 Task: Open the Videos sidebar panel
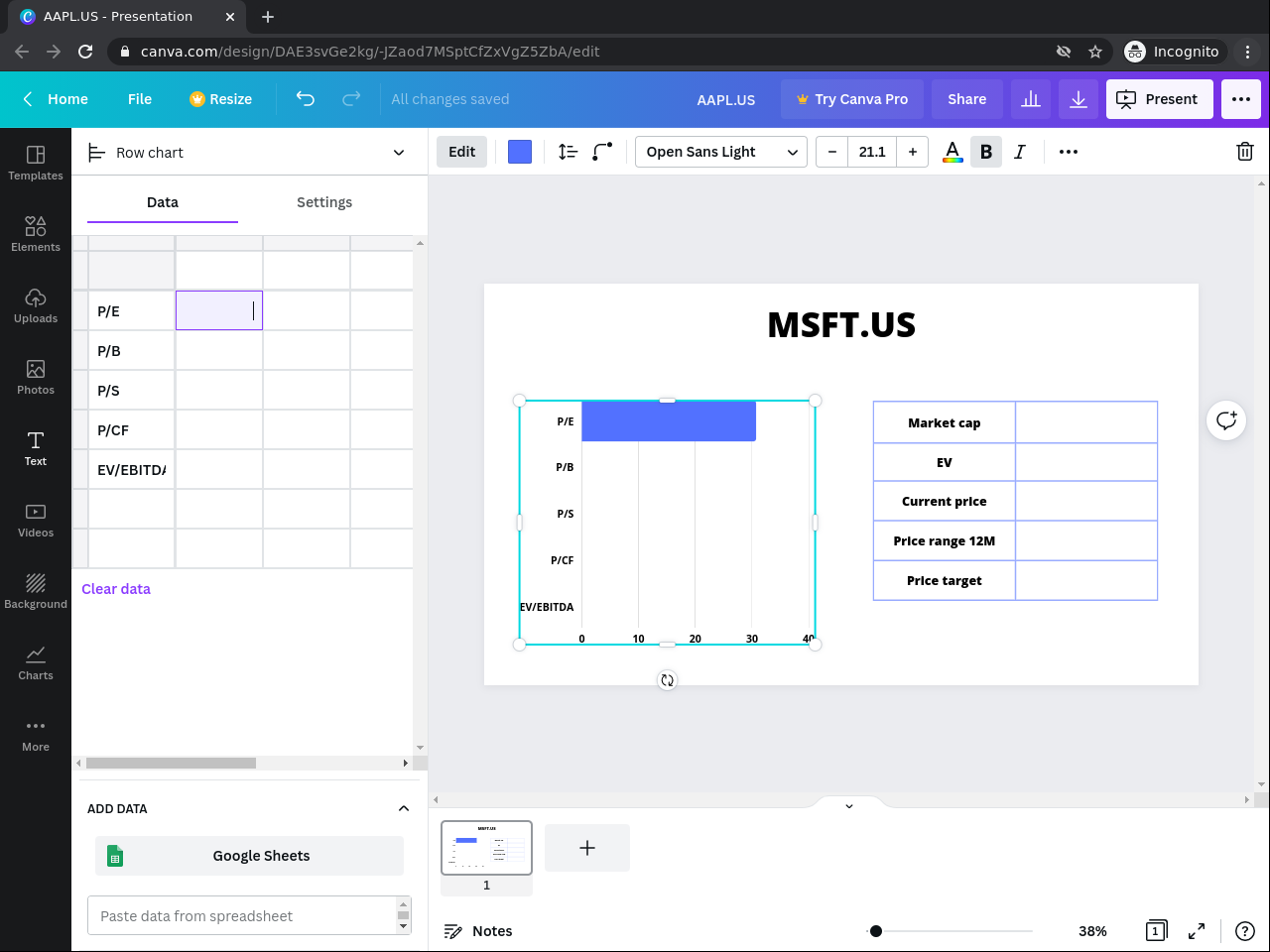(36, 520)
